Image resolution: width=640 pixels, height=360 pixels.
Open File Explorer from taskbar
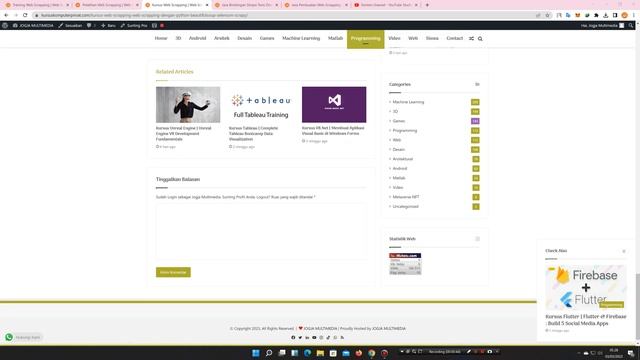click(320, 353)
